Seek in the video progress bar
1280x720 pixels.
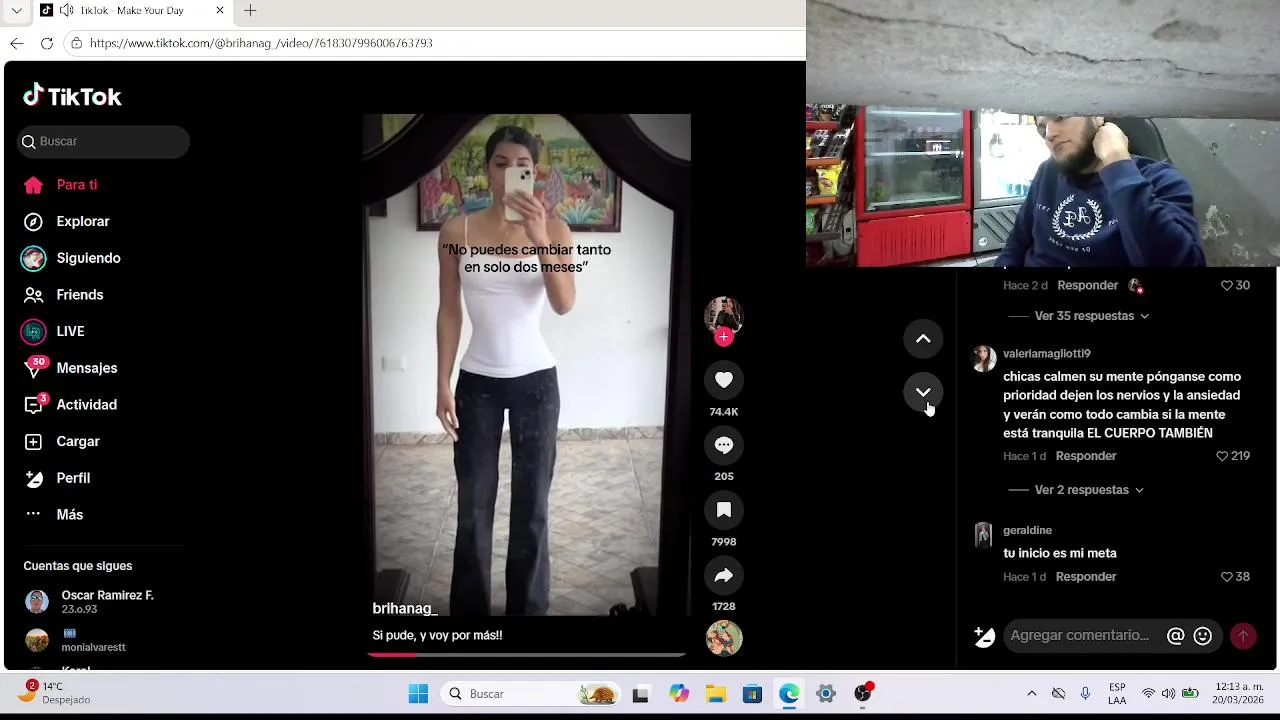click(526, 655)
